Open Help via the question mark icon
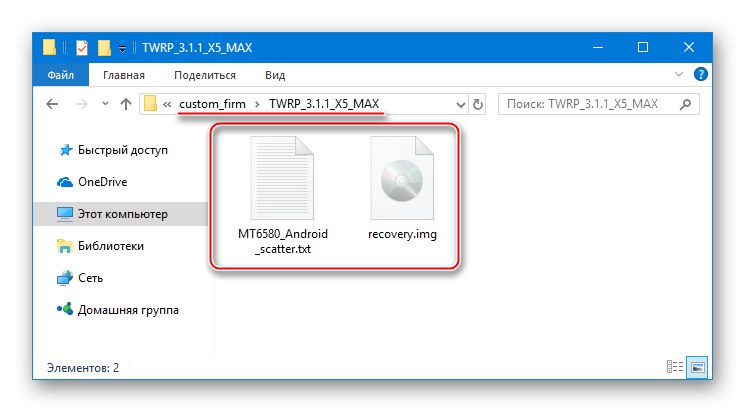Viewport: 745px width, 412px height. [x=700, y=74]
